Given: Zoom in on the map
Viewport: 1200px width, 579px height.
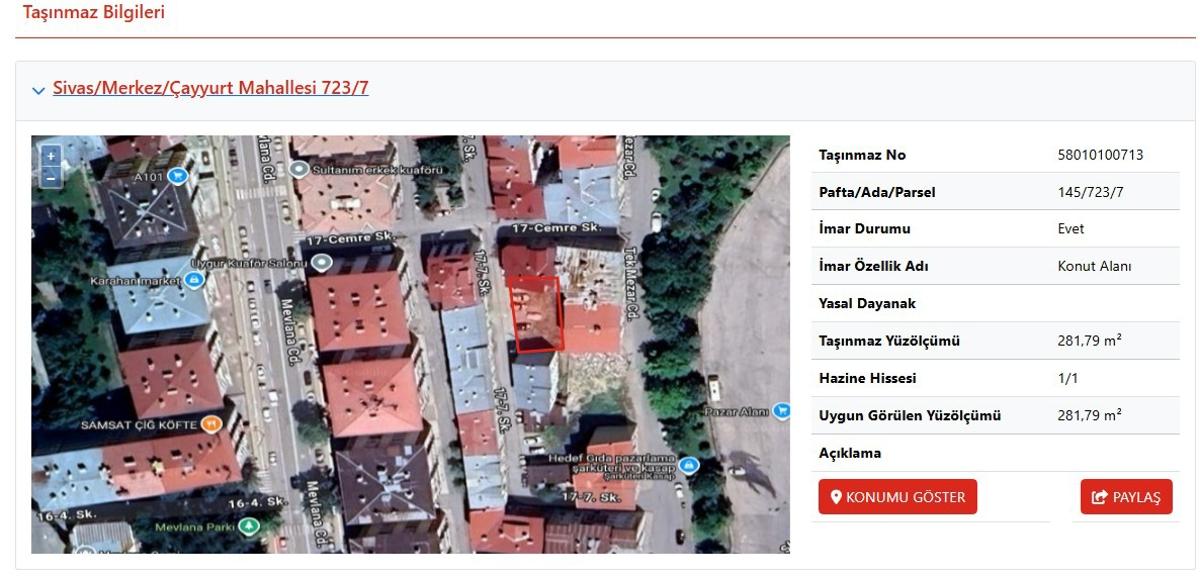Looking at the screenshot, I should click(52, 156).
